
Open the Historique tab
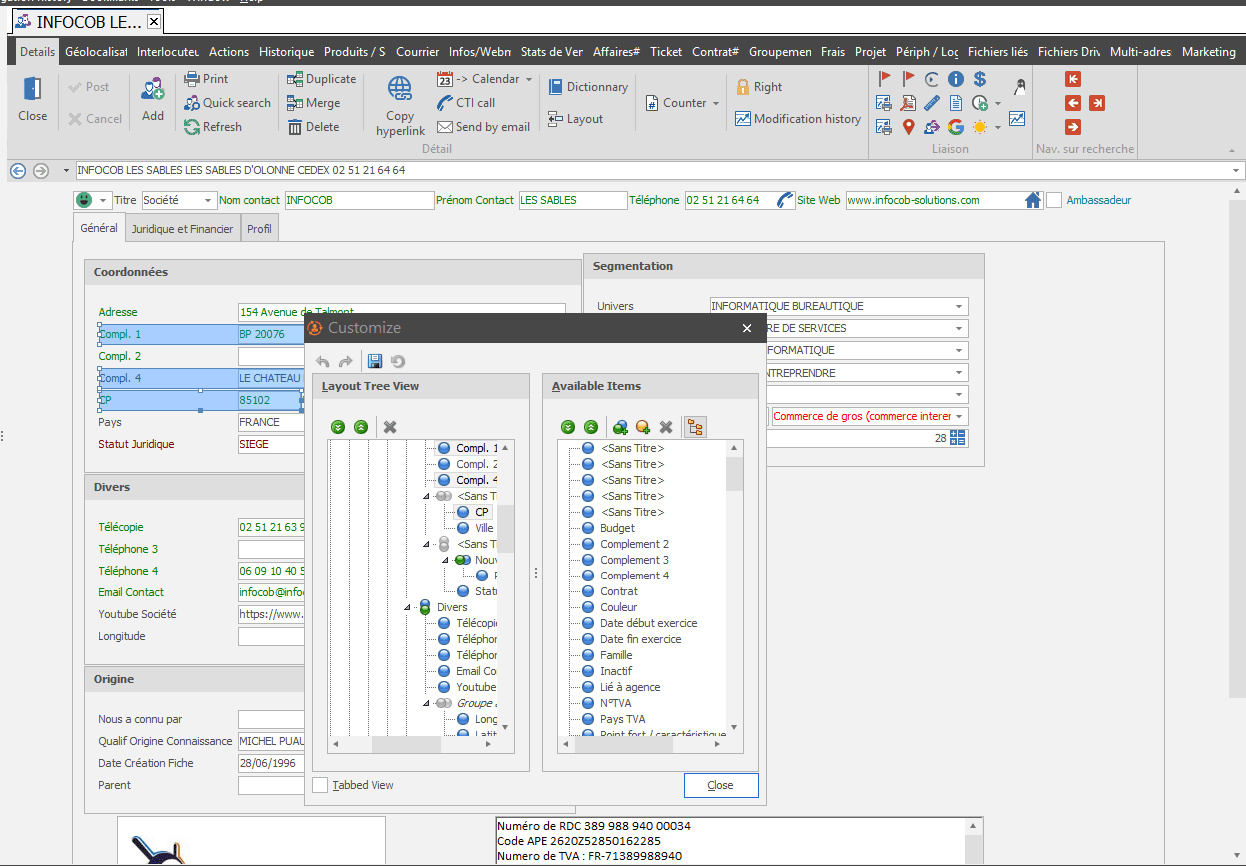click(x=286, y=52)
